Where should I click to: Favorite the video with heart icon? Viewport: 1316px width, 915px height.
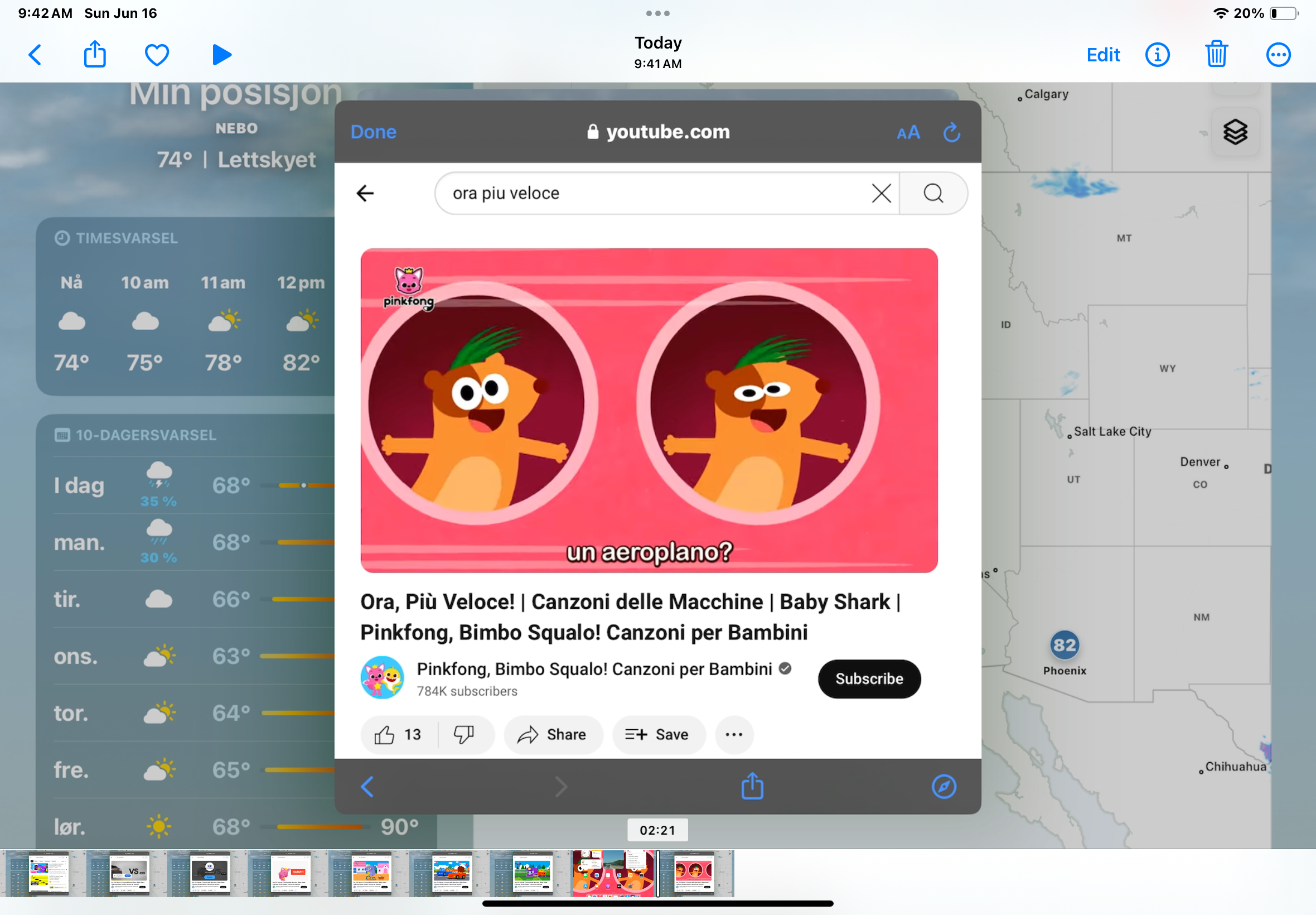pos(156,55)
